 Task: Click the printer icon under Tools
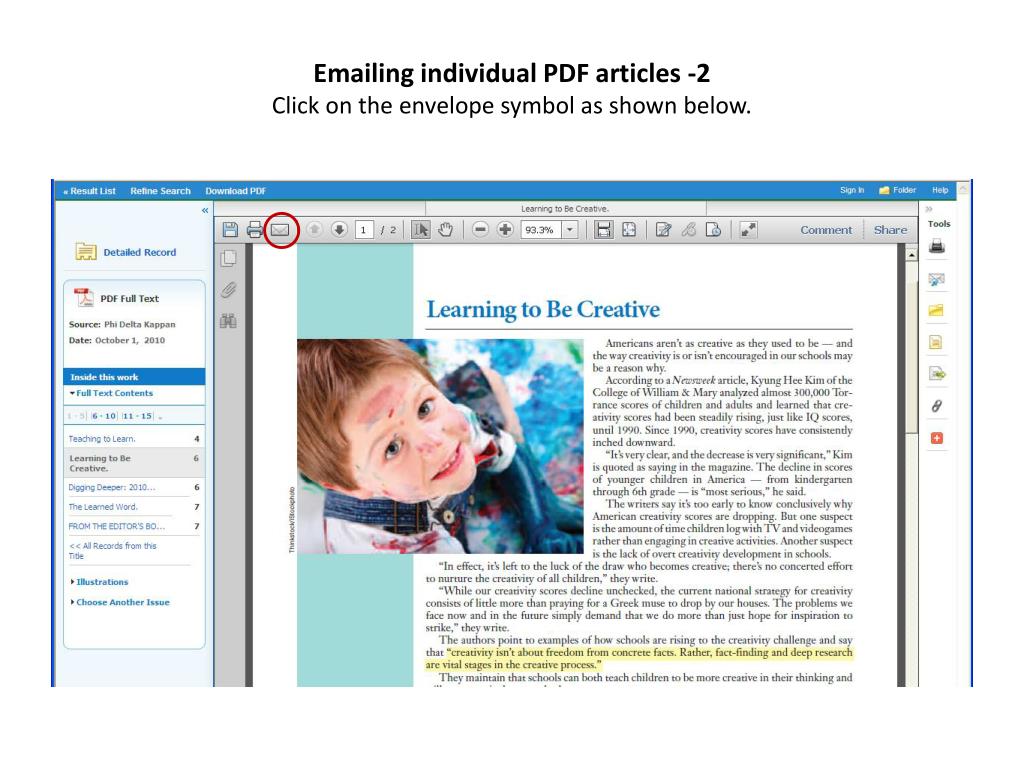[x=937, y=247]
